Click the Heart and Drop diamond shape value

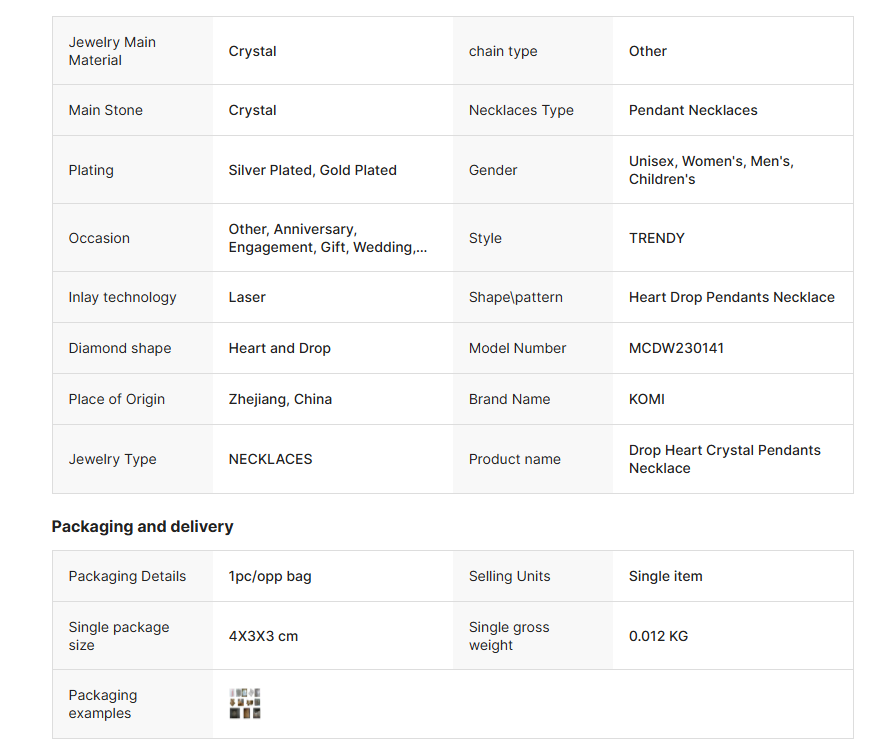click(x=279, y=348)
